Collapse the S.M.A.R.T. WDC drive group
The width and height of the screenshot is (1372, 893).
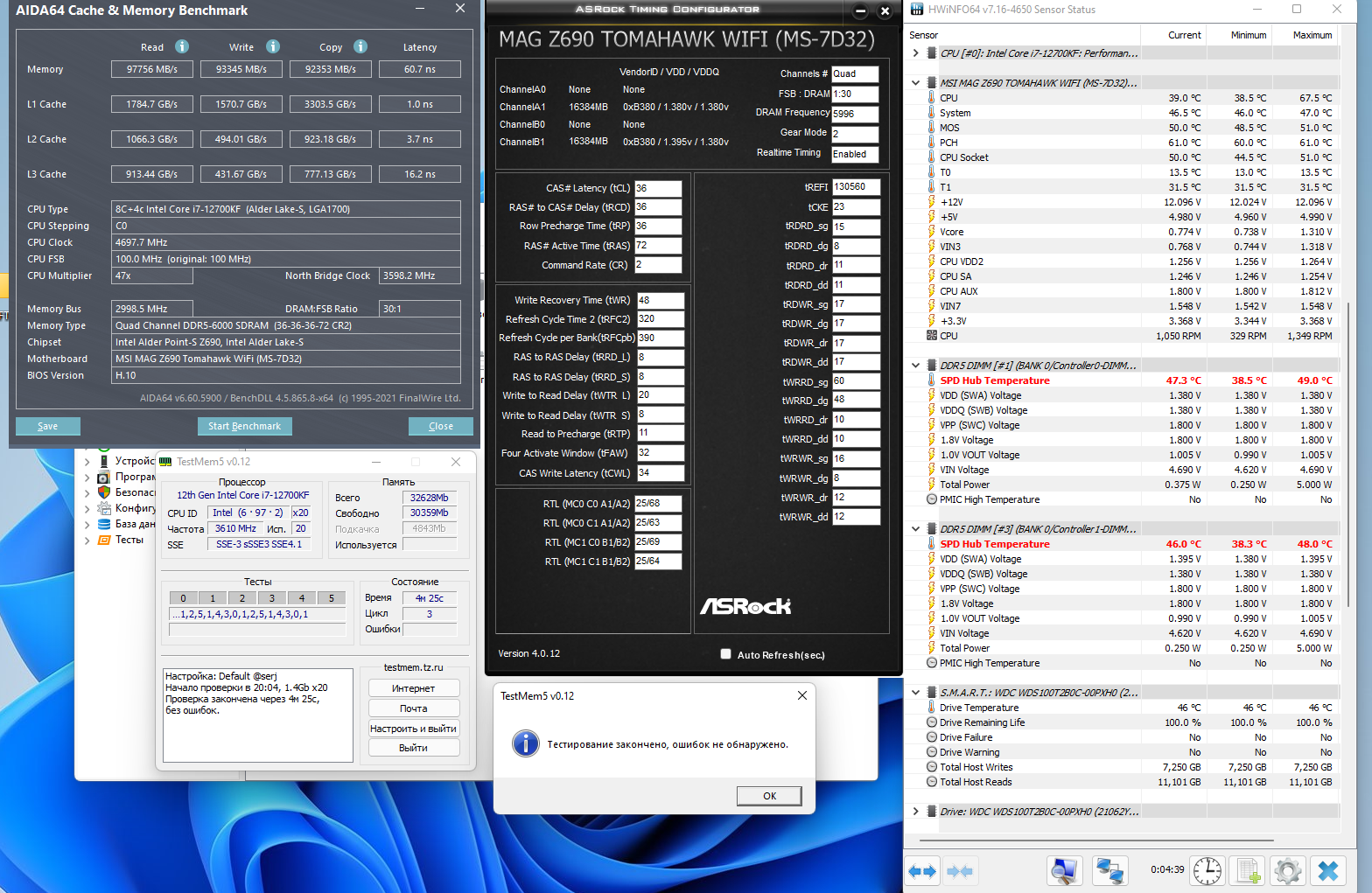915,693
